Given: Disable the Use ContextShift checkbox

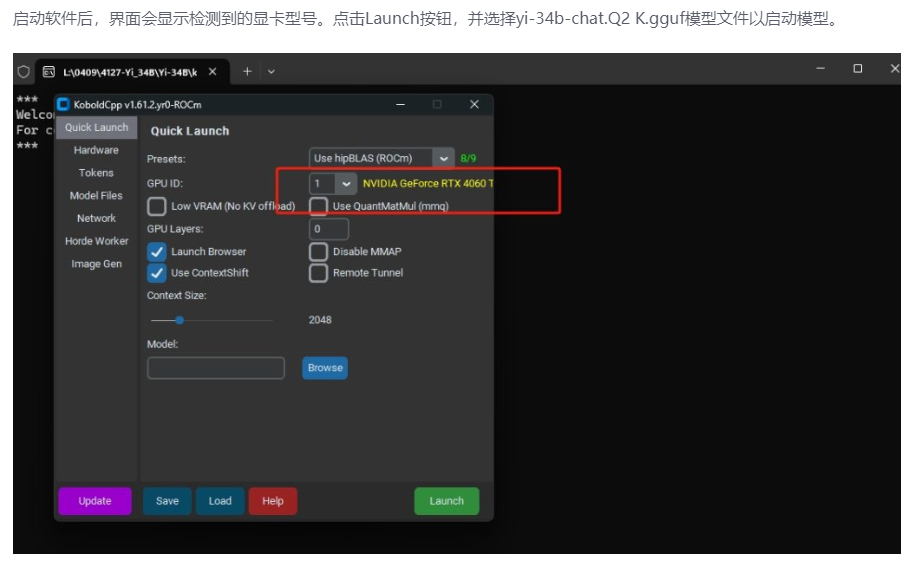Looking at the screenshot, I should click(157, 272).
